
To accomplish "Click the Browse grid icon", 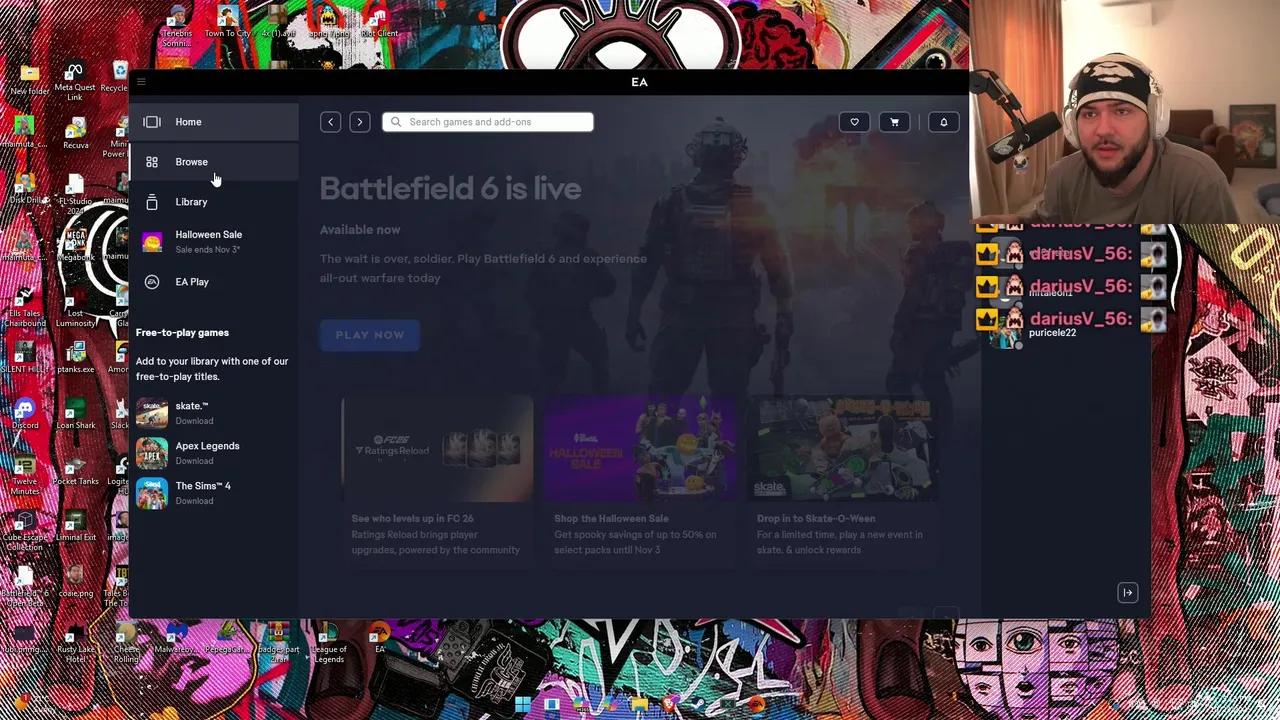I will (x=152, y=162).
